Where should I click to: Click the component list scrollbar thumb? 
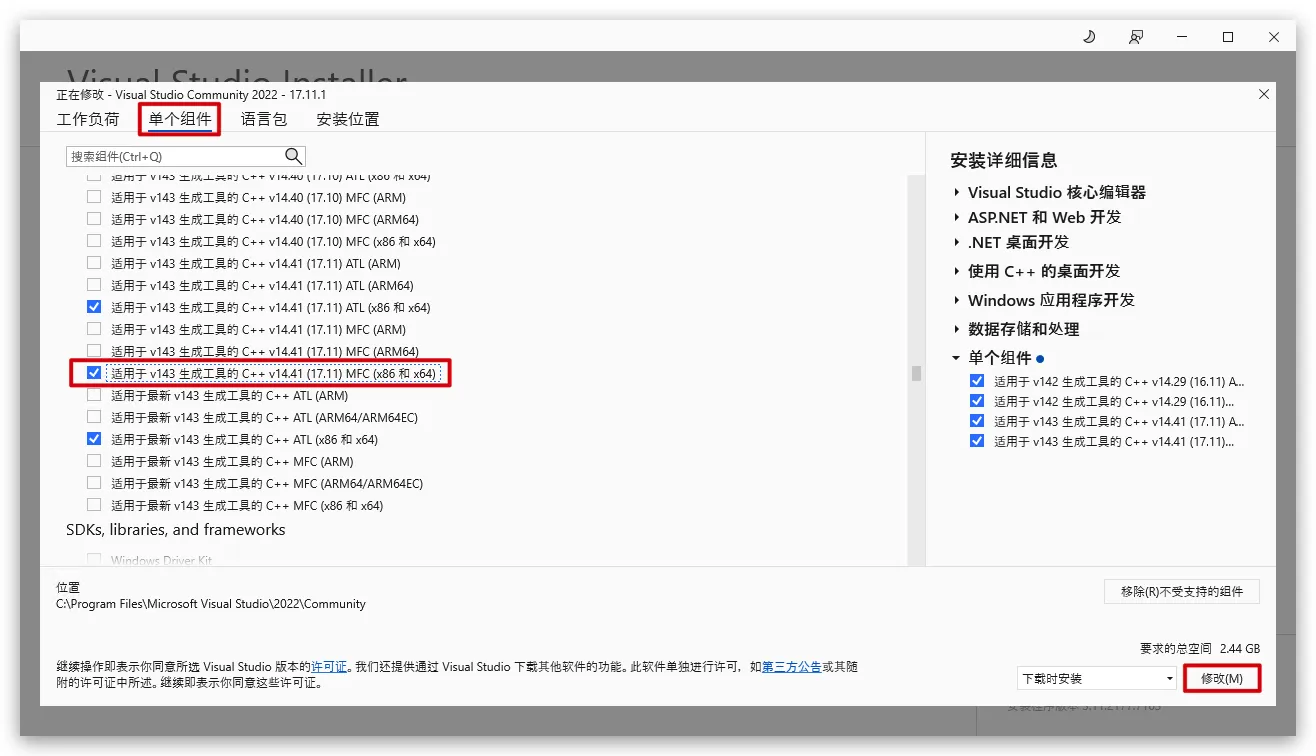pos(915,373)
